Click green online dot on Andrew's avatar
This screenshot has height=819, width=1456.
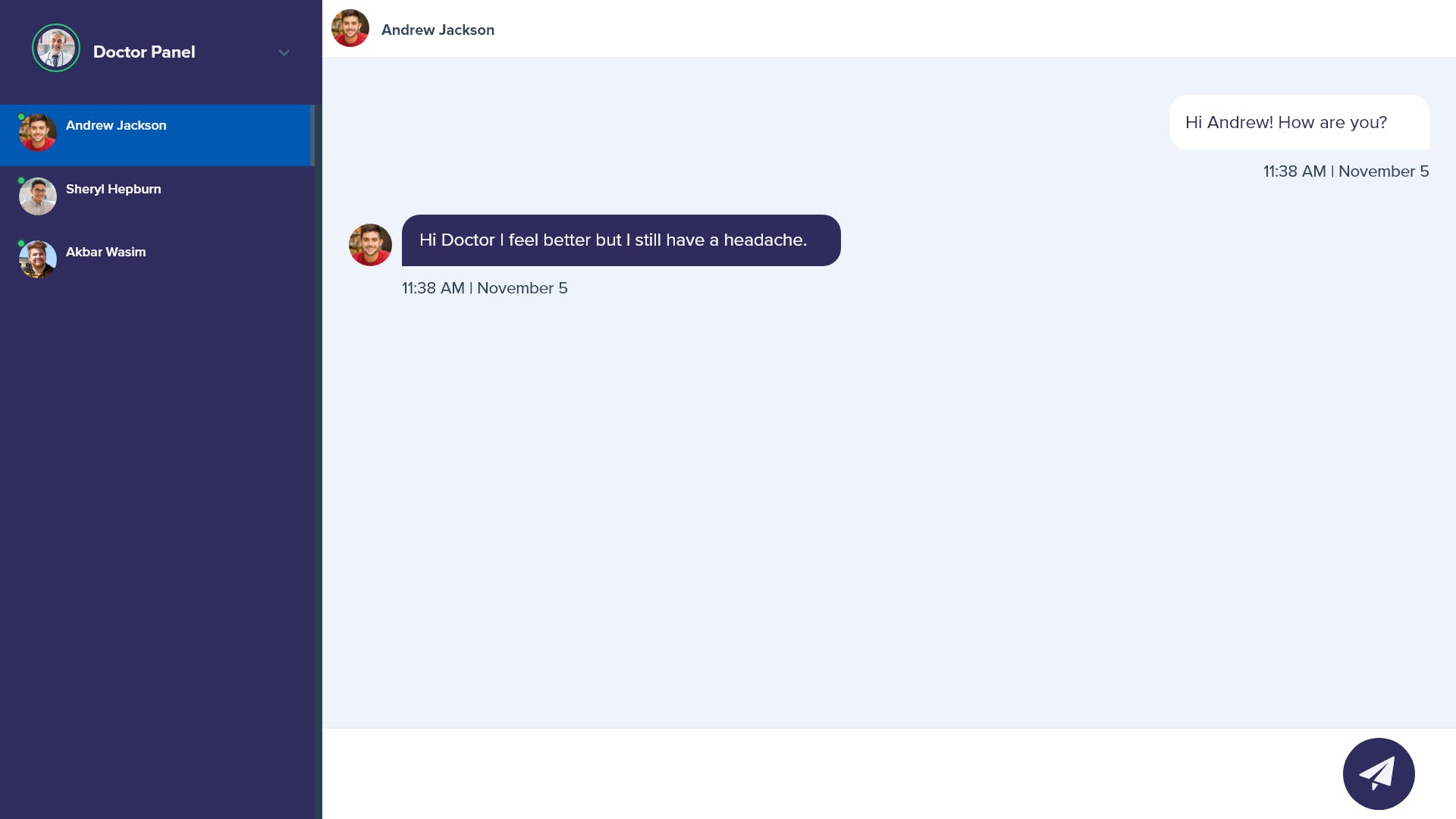click(21, 117)
